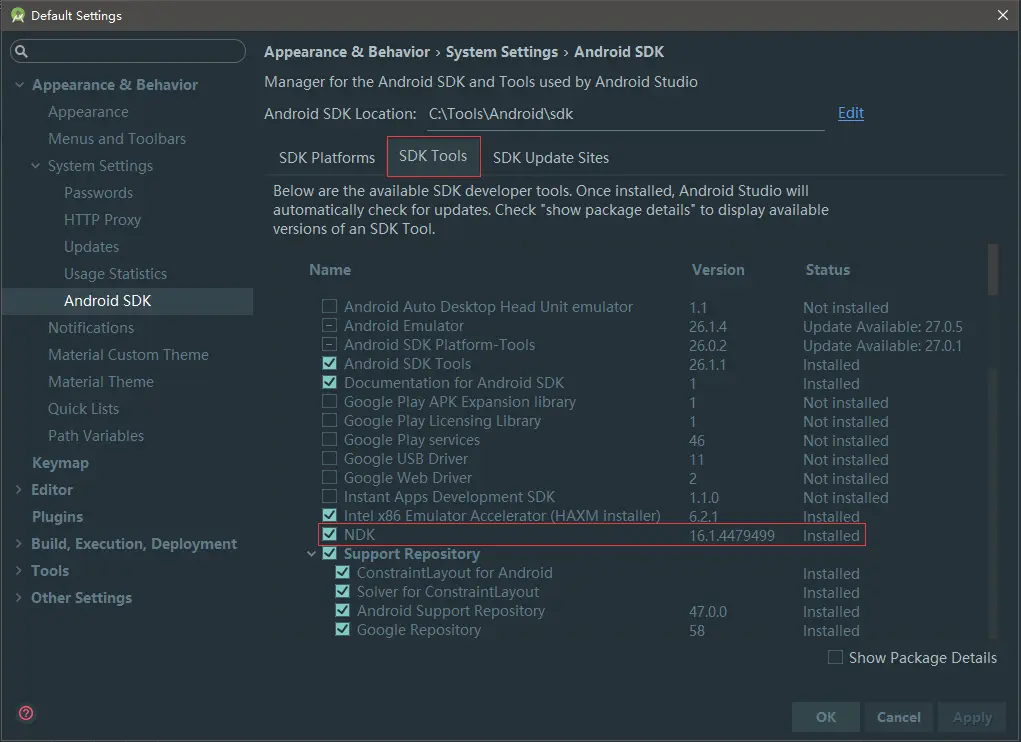Collapse Support Repository group arrow
The height and width of the screenshot is (742, 1021).
click(x=311, y=554)
